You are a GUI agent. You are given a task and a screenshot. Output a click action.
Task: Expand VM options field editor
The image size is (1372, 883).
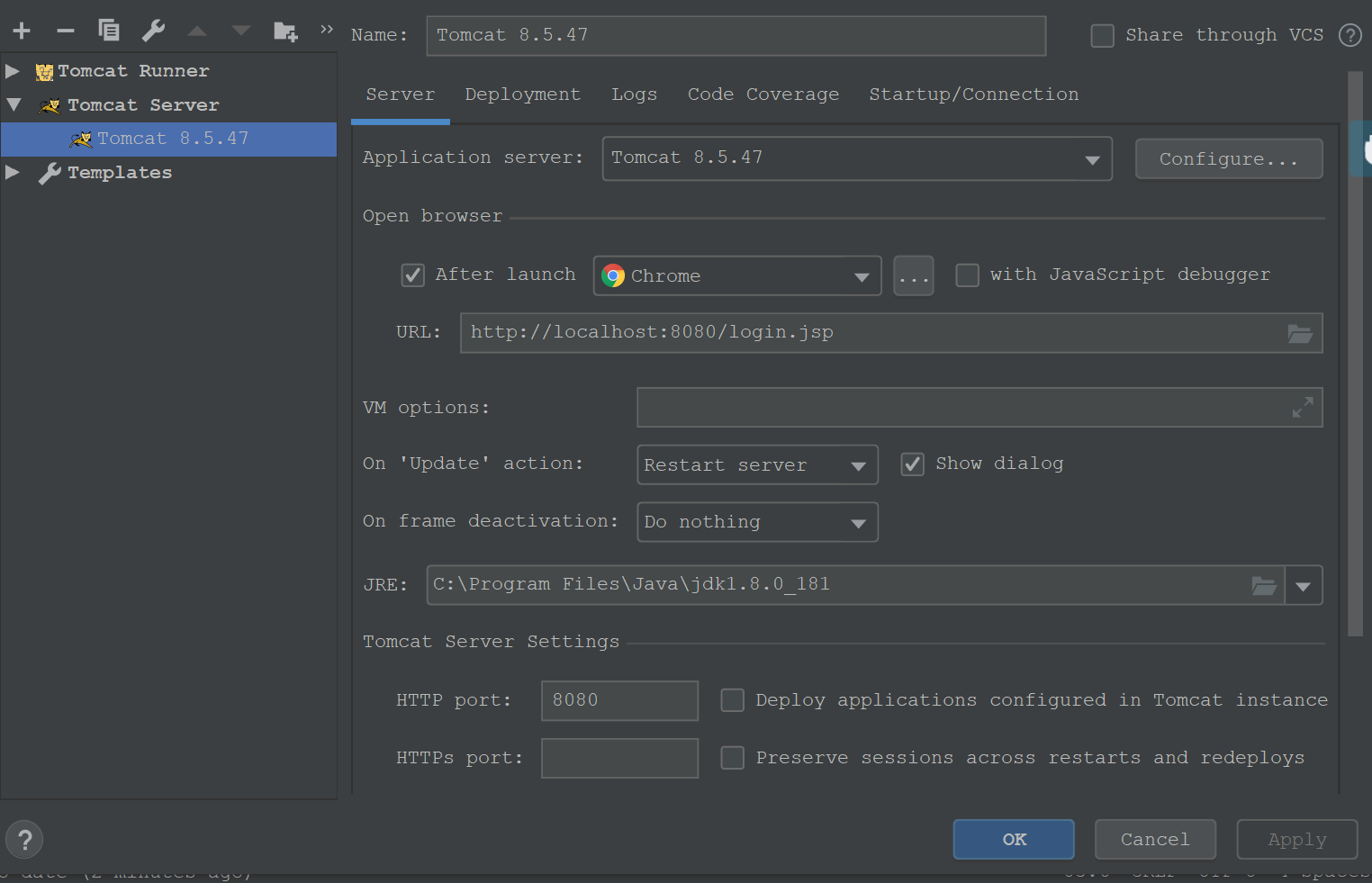coord(1303,408)
